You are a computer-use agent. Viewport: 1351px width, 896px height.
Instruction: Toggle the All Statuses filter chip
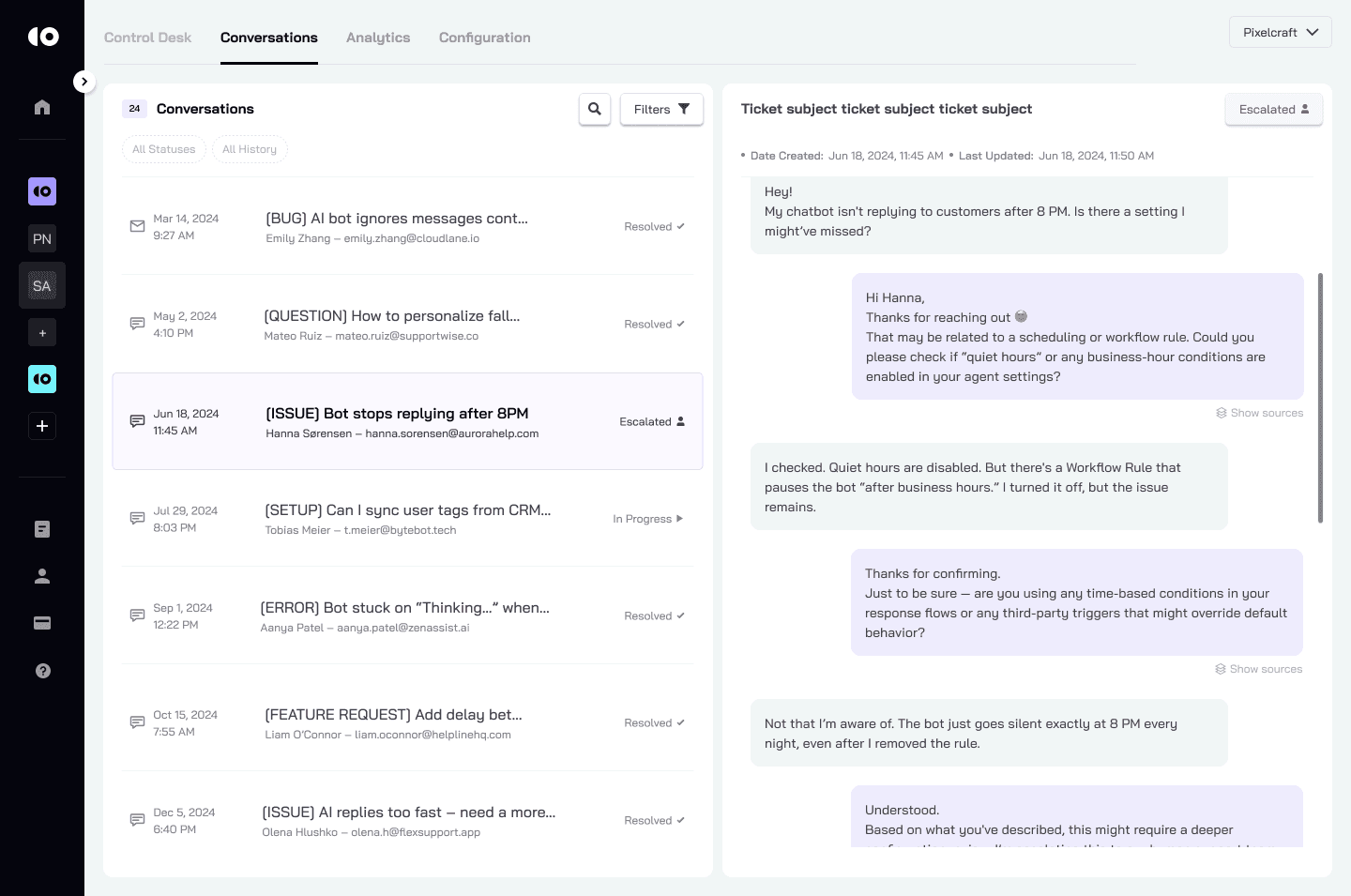164,149
